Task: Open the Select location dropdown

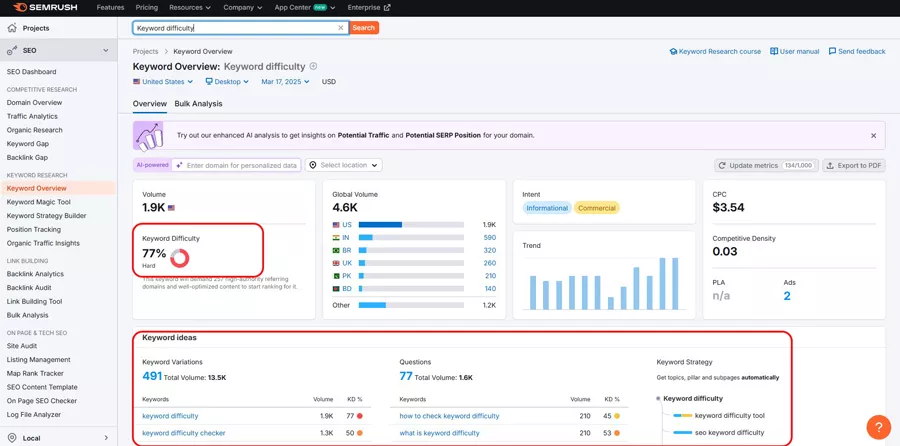Action: coord(343,165)
